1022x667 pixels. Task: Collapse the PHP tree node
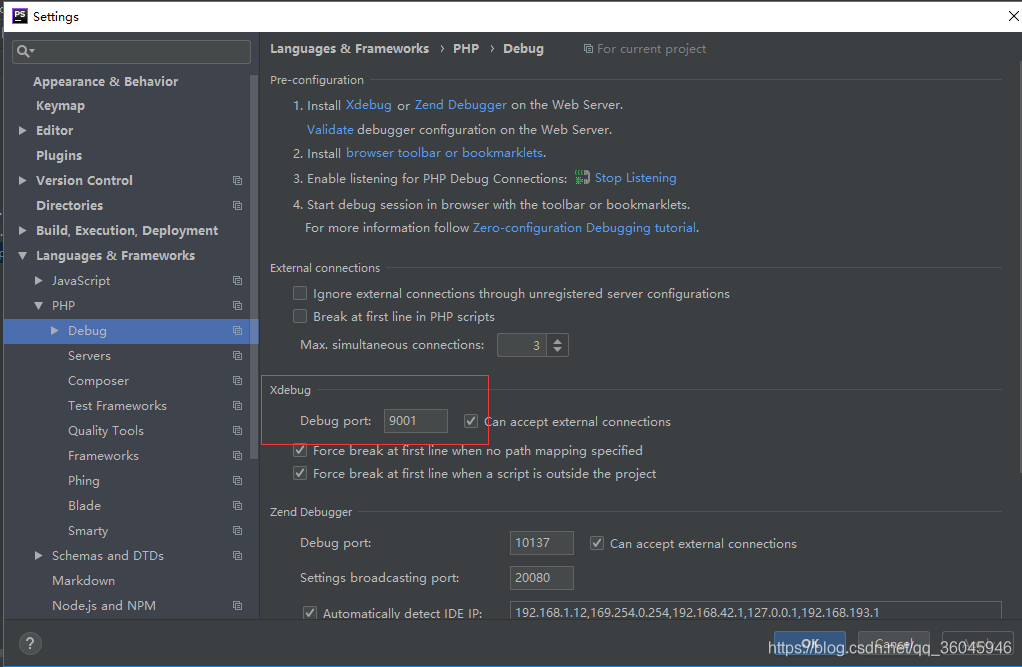[37, 306]
